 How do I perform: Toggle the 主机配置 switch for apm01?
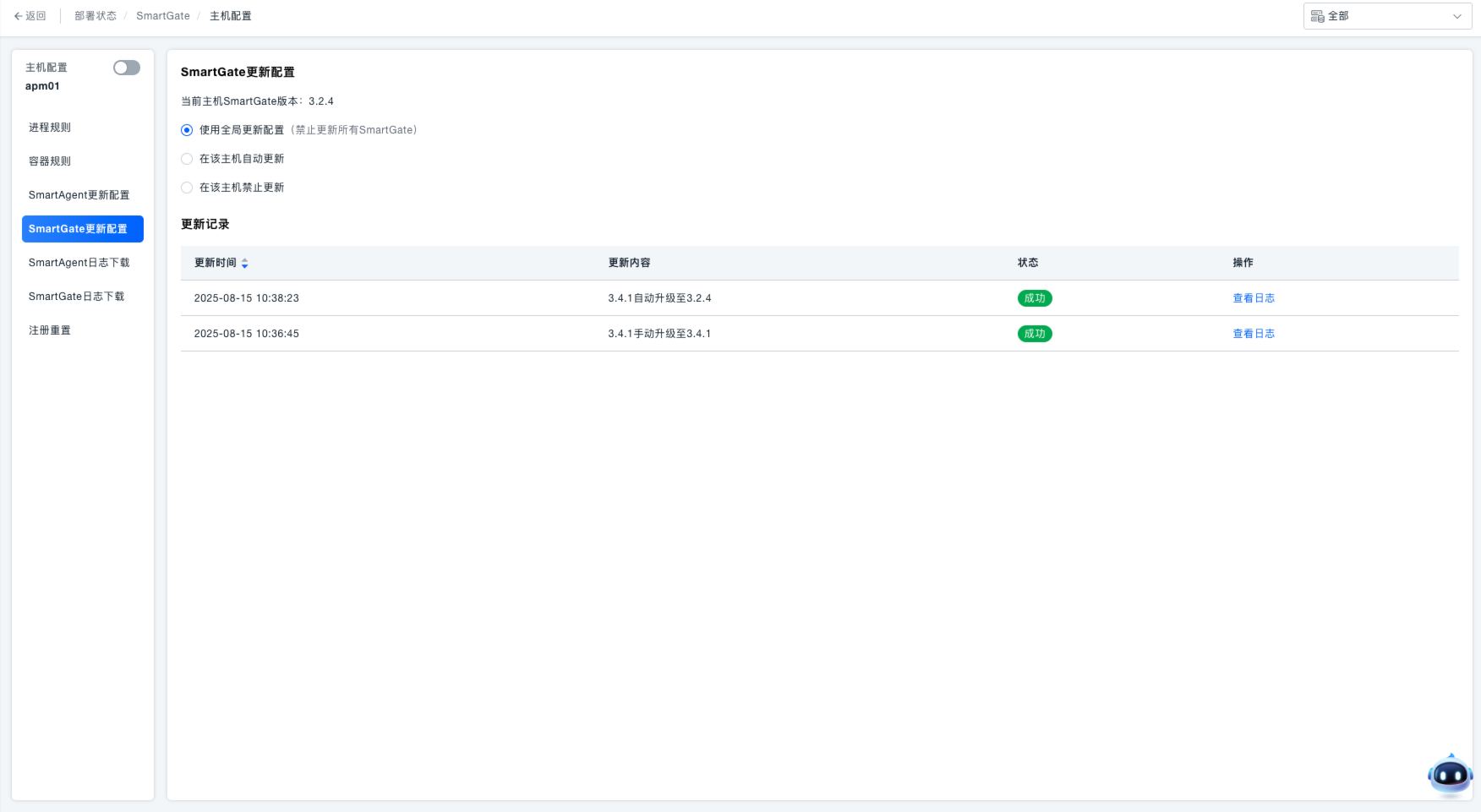coord(127,68)
